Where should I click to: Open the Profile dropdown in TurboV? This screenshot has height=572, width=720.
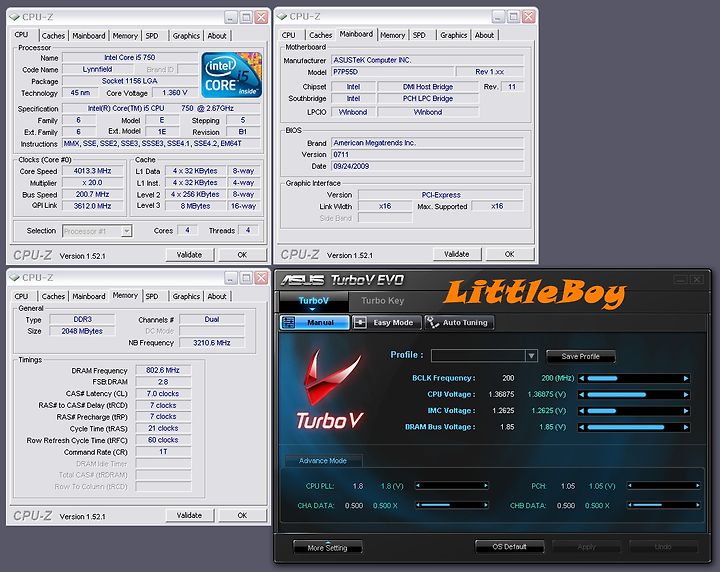click(531, 356)
